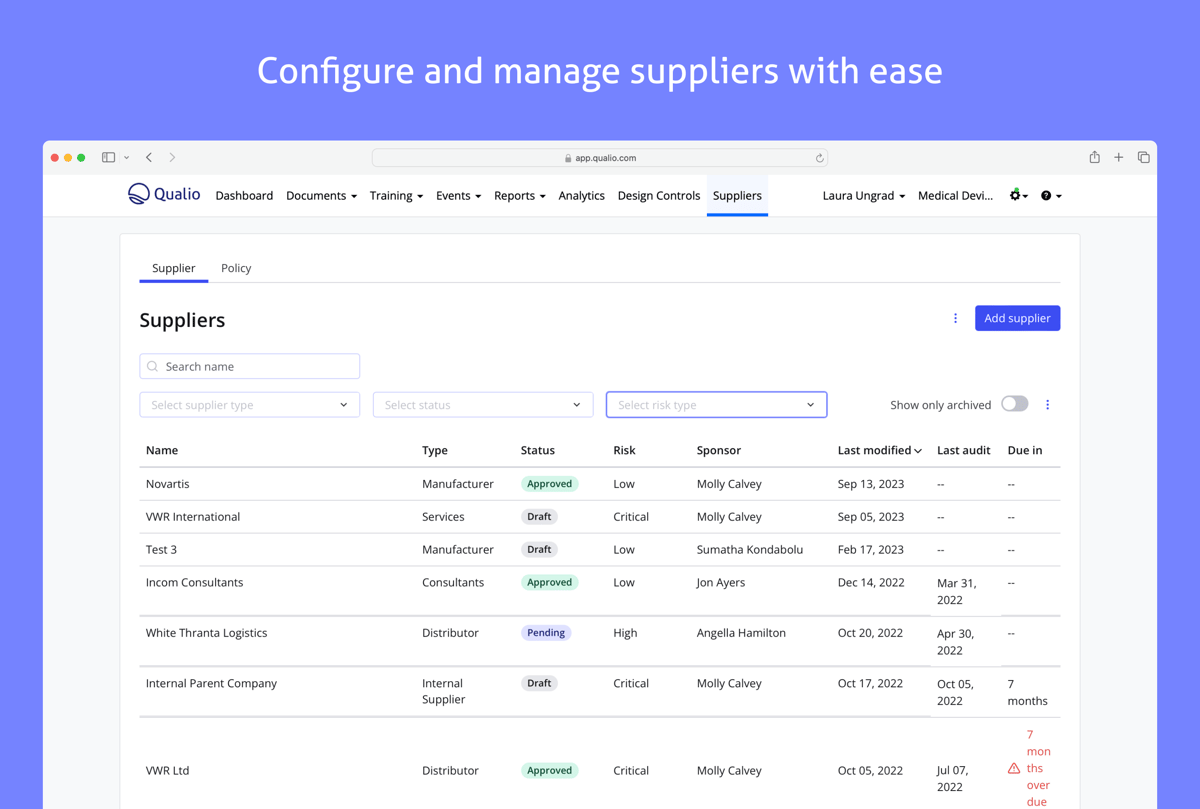The image size is (1200, 809).
Task: Open the three-dot menu beside Add supplier
Action: click(x=955, y=318)
